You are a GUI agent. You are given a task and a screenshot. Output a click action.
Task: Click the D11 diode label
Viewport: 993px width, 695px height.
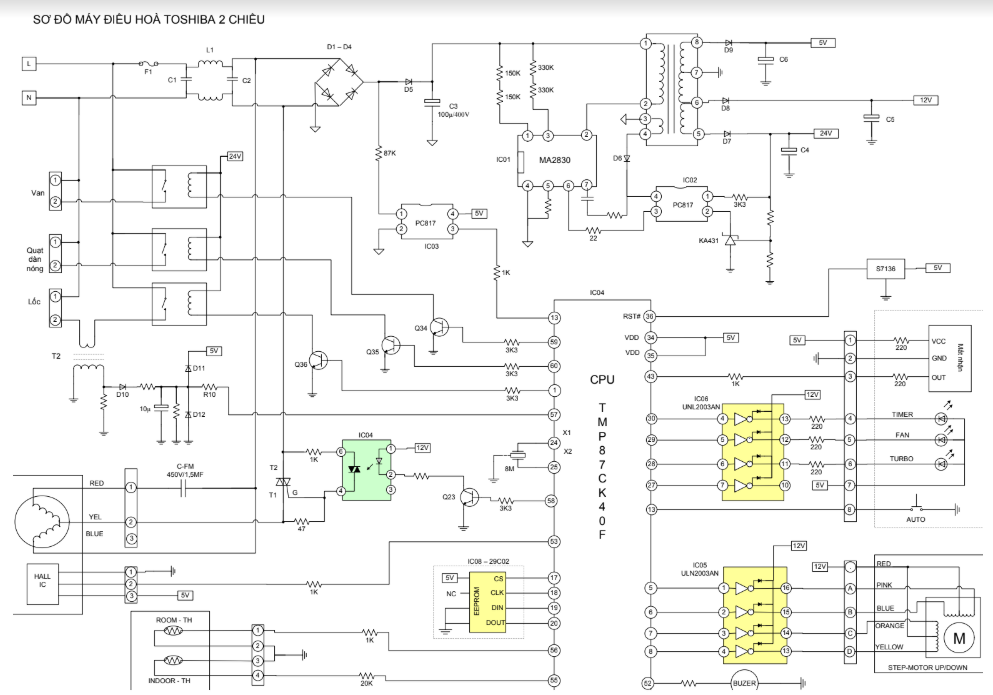tap(199, 368)
